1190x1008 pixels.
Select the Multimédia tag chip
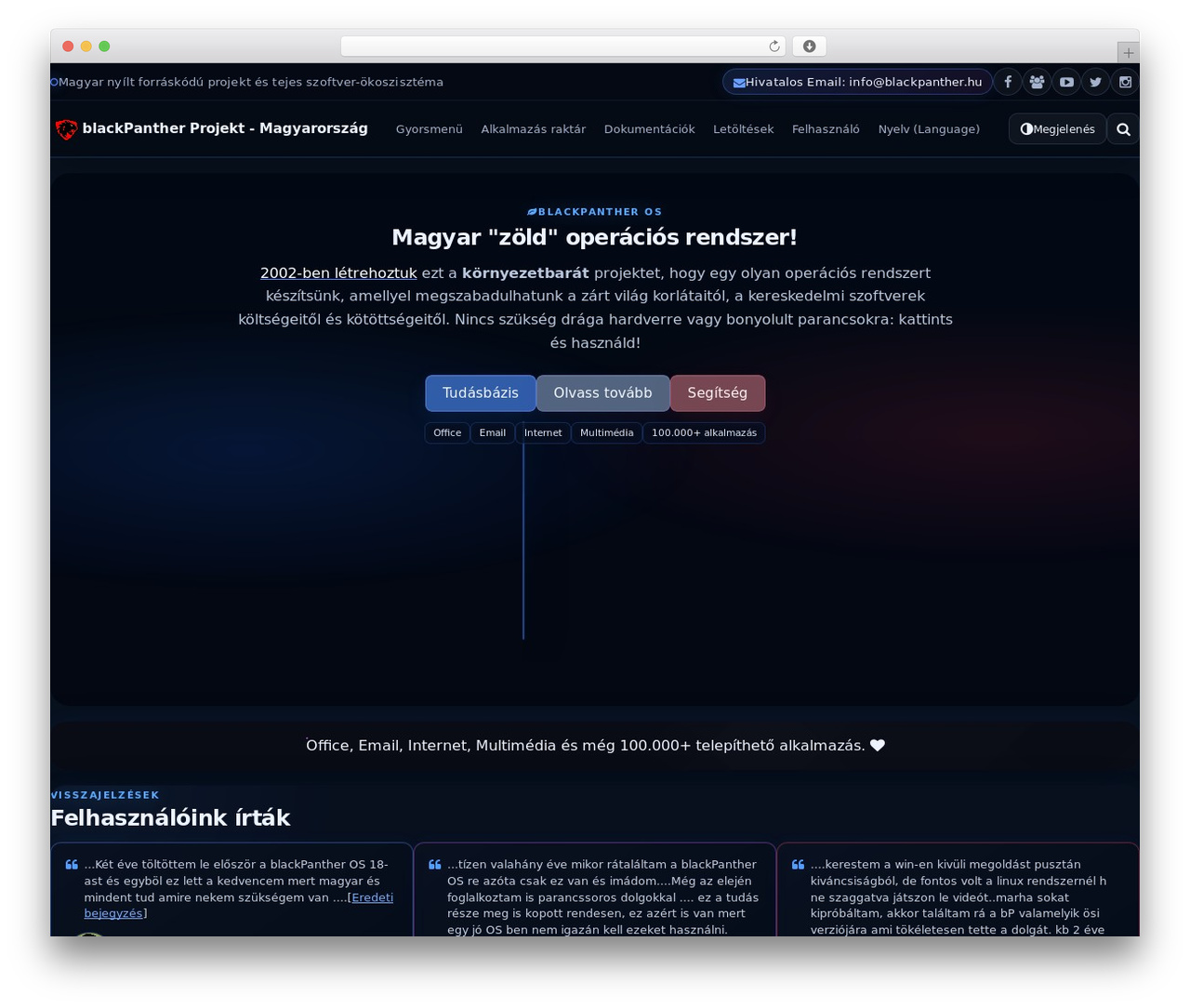[606, 433]
